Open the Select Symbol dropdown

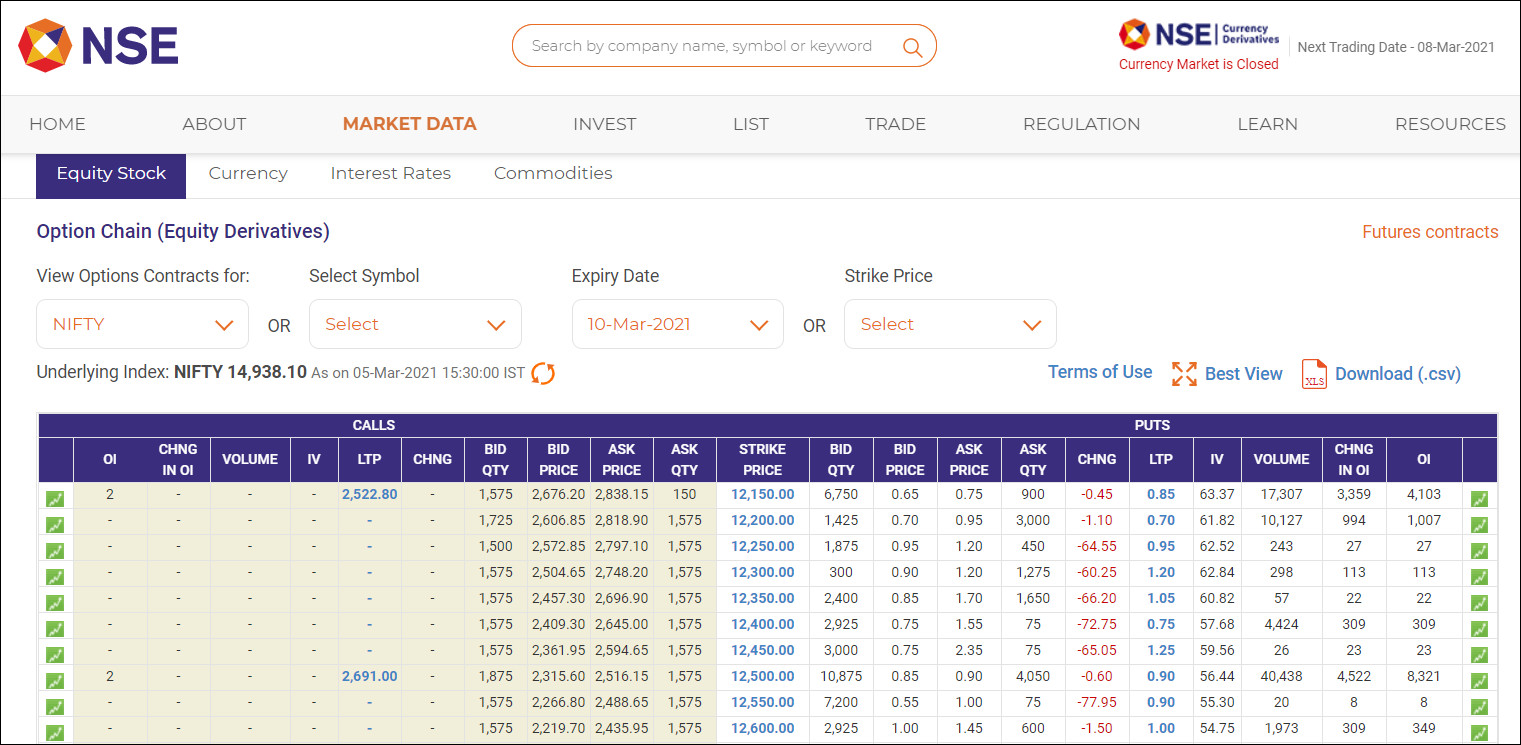(x=415, y=324)
